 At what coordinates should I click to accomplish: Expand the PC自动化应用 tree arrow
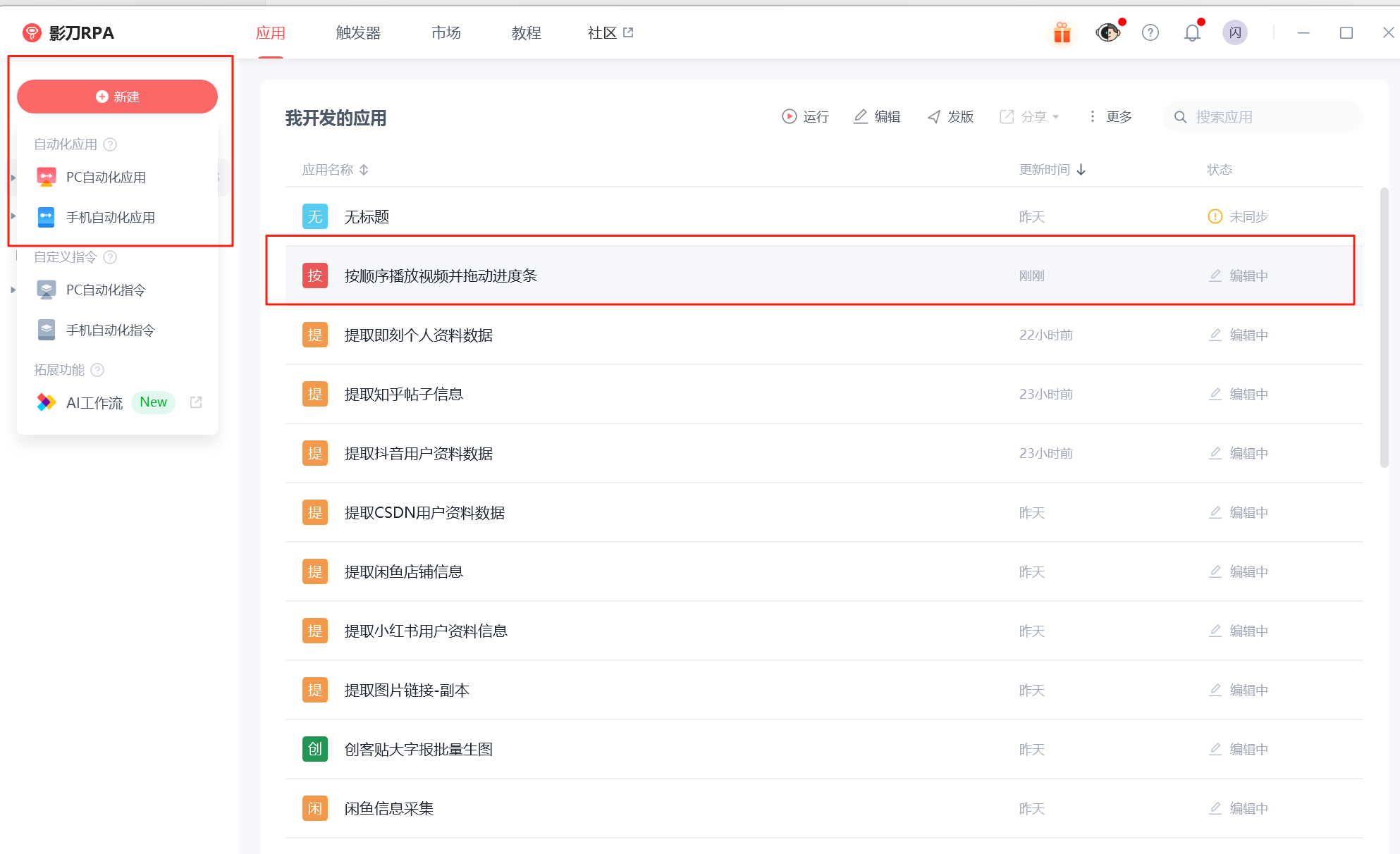(13, 178)
